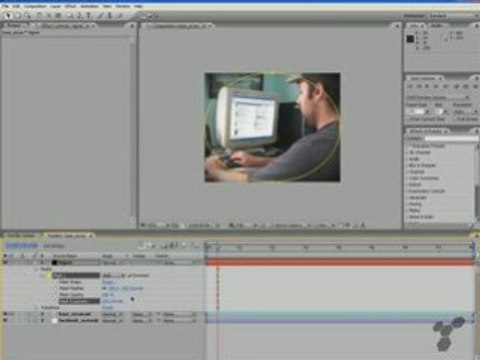
Task: Open the Effect menu
Action: [x=71, y=6]
